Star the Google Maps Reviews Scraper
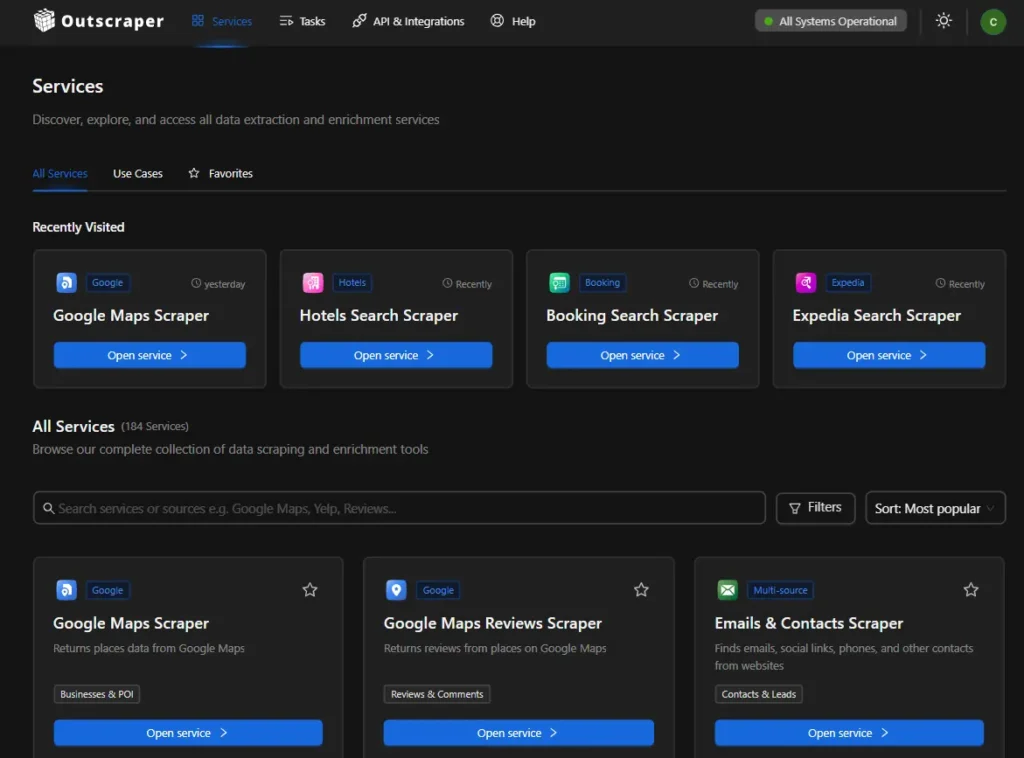1024x758 pixels. pos(641,590)
